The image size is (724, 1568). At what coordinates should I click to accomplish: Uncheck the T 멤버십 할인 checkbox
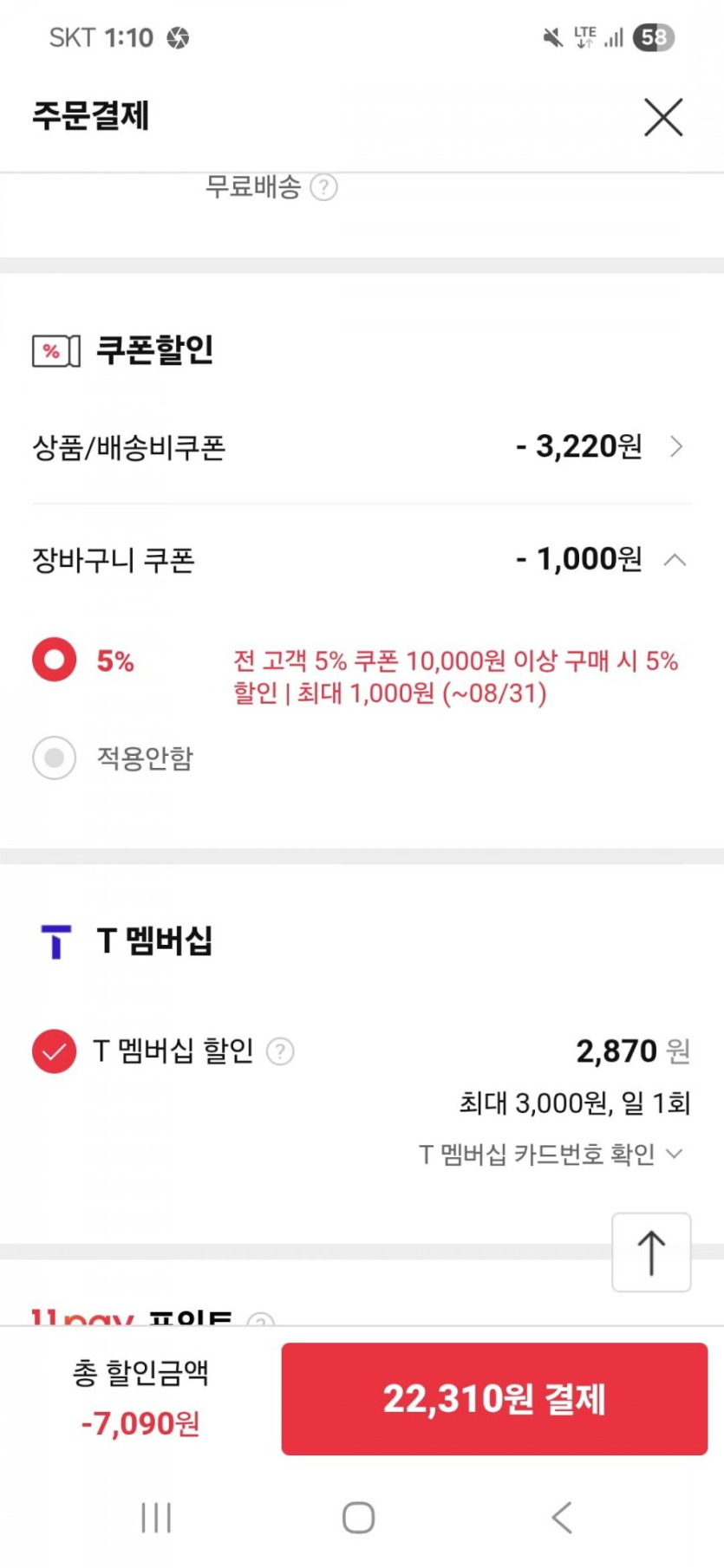(55, 1051)
